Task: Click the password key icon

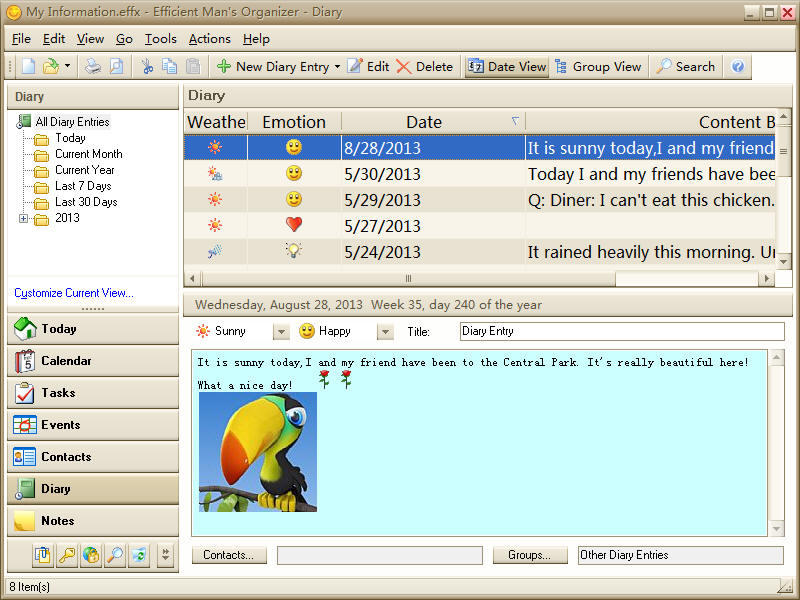Action: click(x=67, y=555)
